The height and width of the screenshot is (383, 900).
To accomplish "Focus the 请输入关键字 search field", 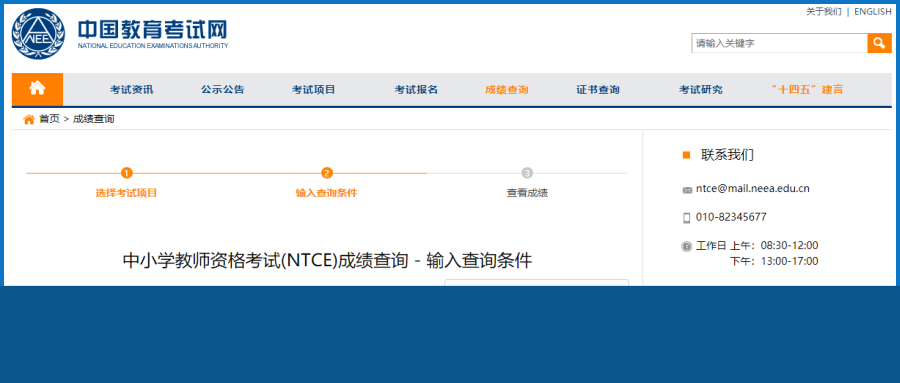I will tap(779, 43).
